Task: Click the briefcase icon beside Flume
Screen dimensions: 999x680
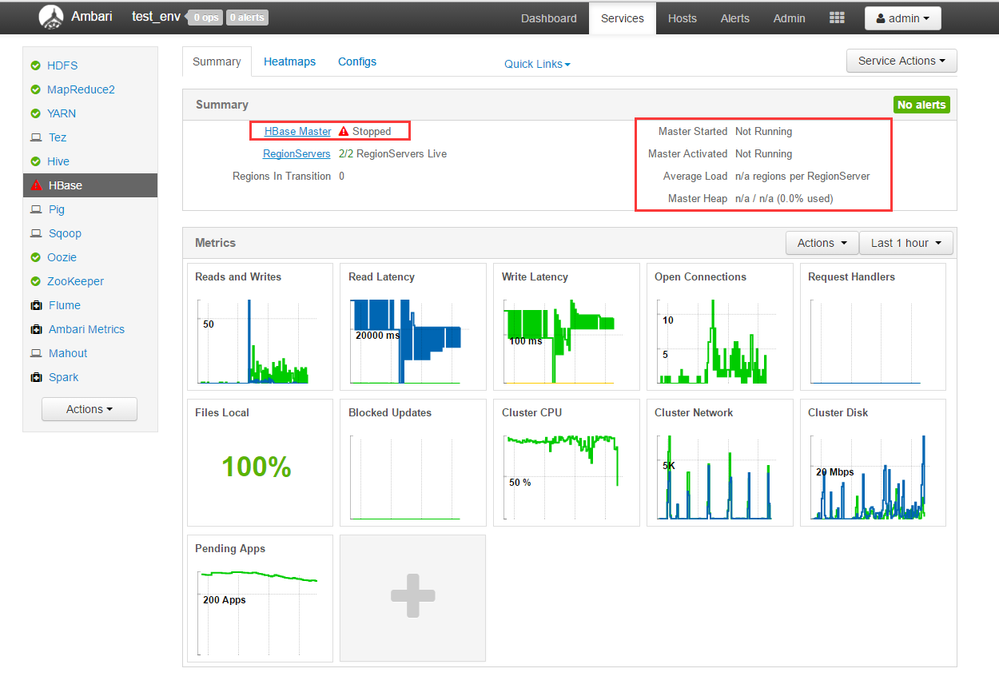Action: click(x=36, y=305)
